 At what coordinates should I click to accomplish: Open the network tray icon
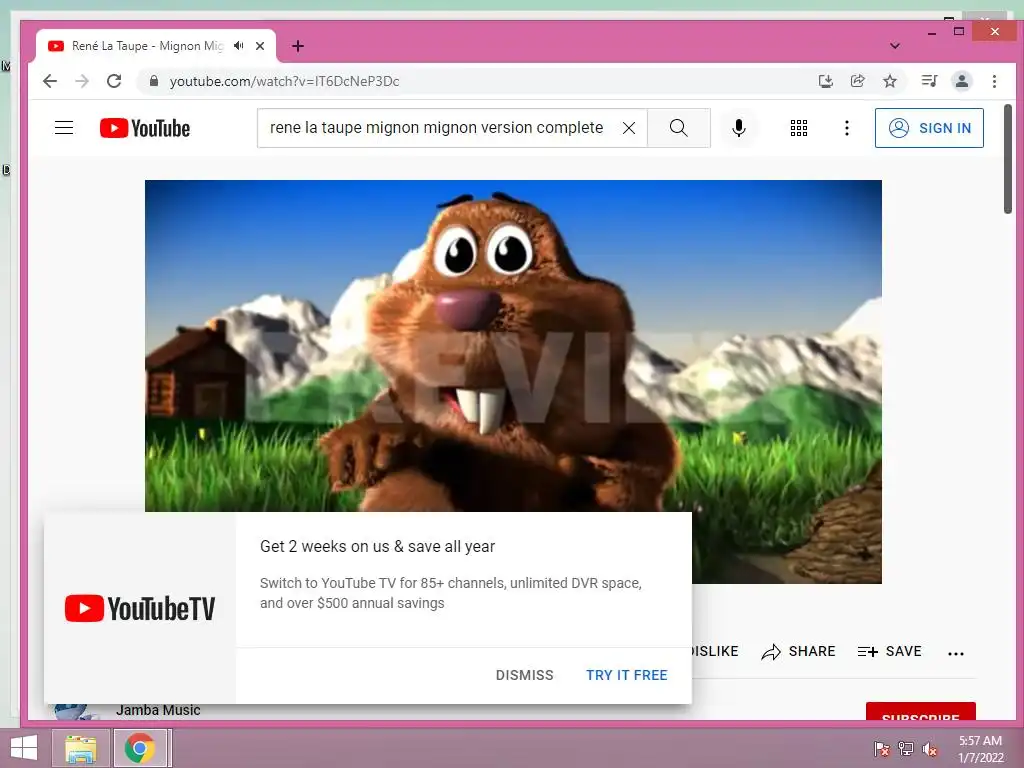906,748
